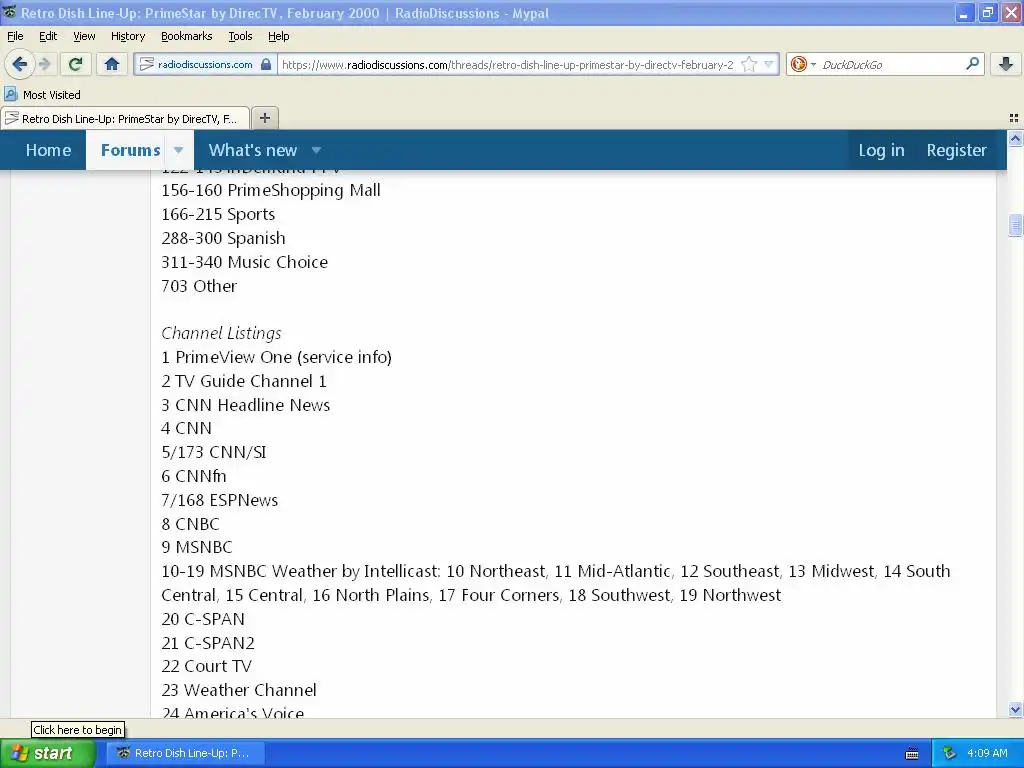Image resolution: width=1024 pixels, height=768 pixels.
Task: Open the Forums navigation link
Action: (130, 150)
